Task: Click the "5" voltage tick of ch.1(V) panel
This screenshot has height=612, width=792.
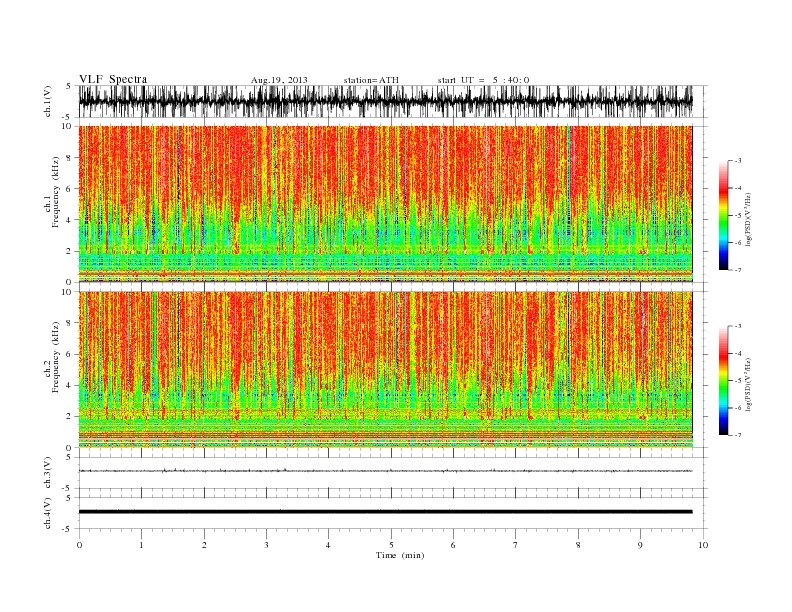Action: [x=69, y=86]
